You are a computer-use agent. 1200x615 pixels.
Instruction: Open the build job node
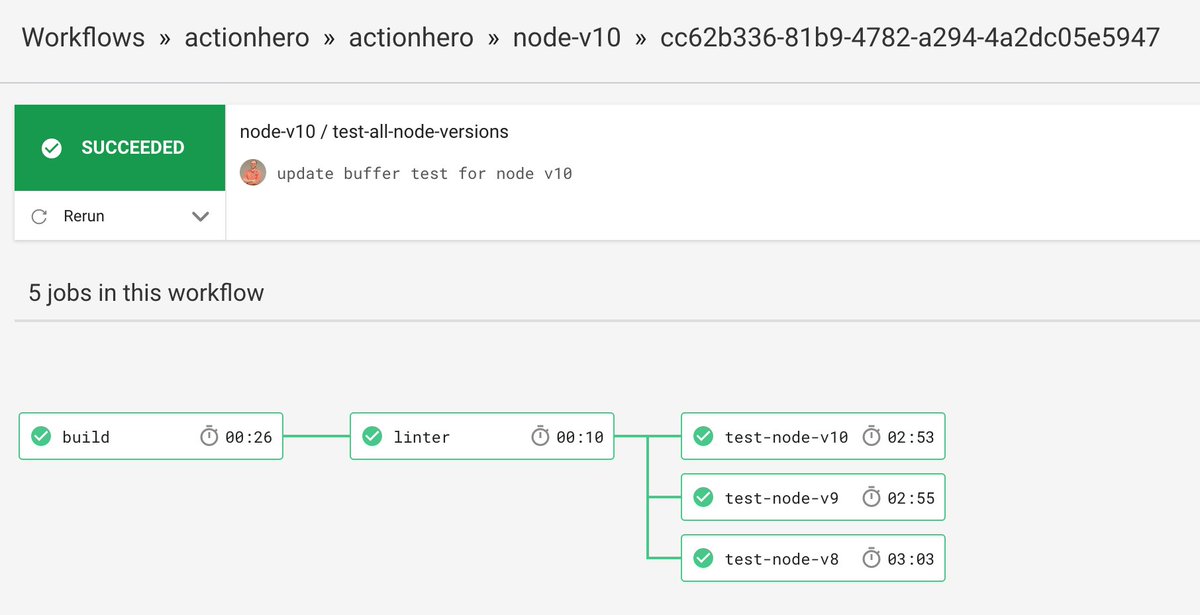coord(151,436)
